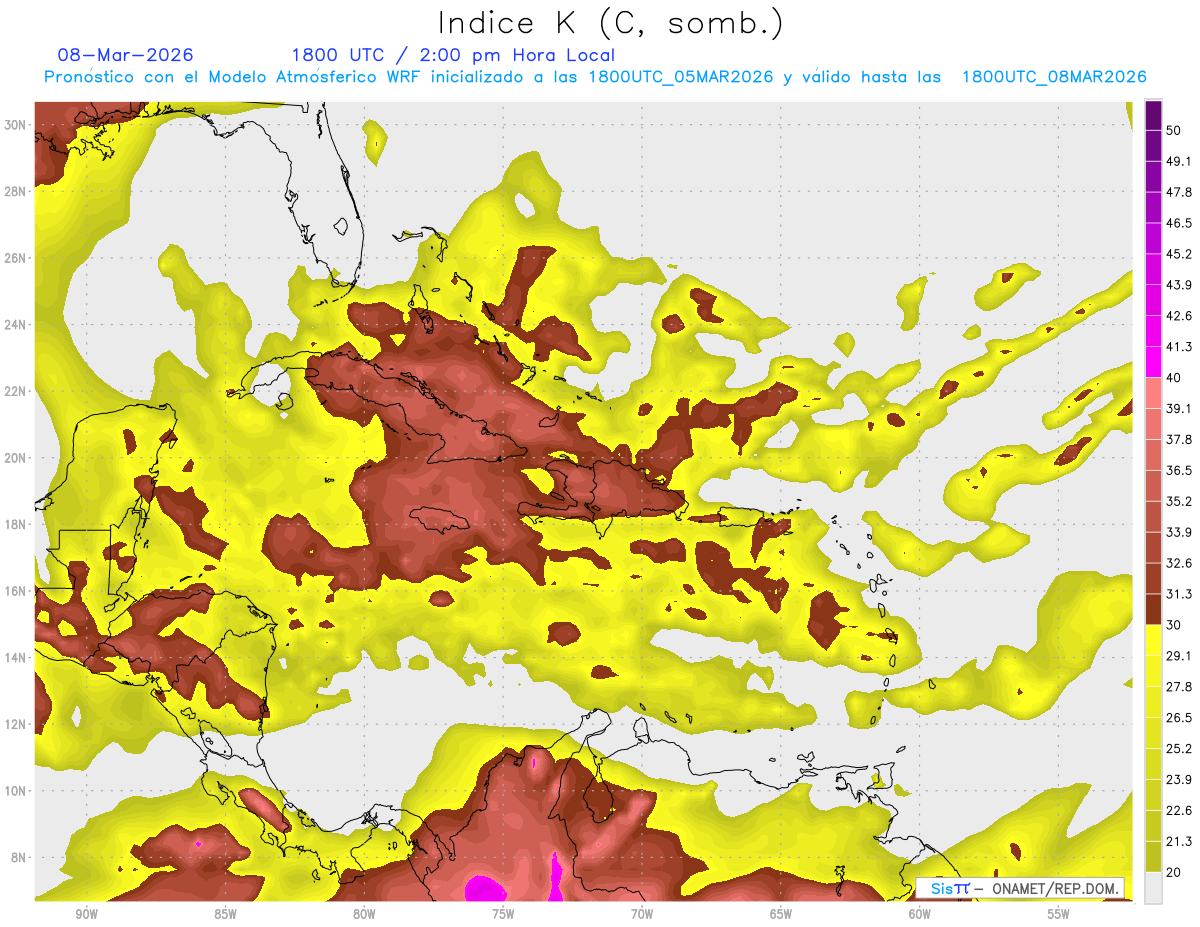Click the "Indice K (C, somb.)" title
The image size is (1200, 927).
pyautogui.click(x=610, y=23)
